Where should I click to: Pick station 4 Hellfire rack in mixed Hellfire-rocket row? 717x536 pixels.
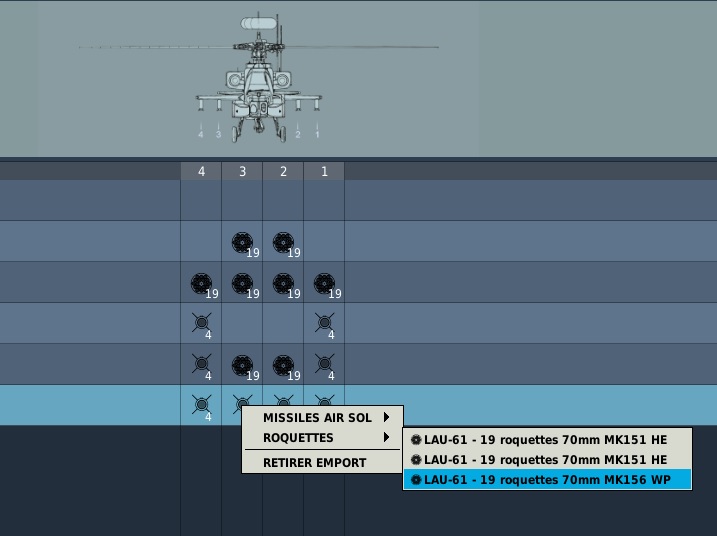tap(202, 364)
